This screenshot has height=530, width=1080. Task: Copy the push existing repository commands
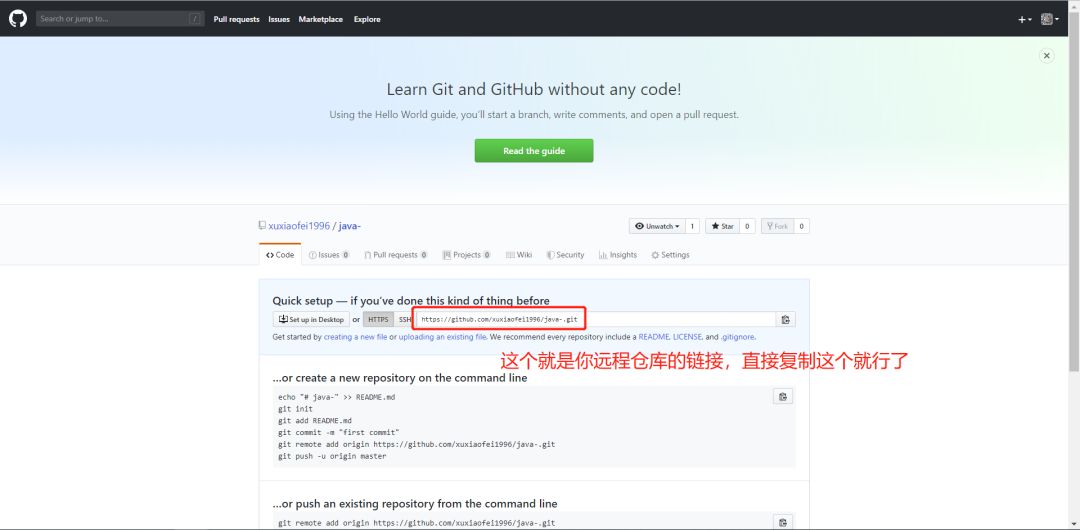782,522
